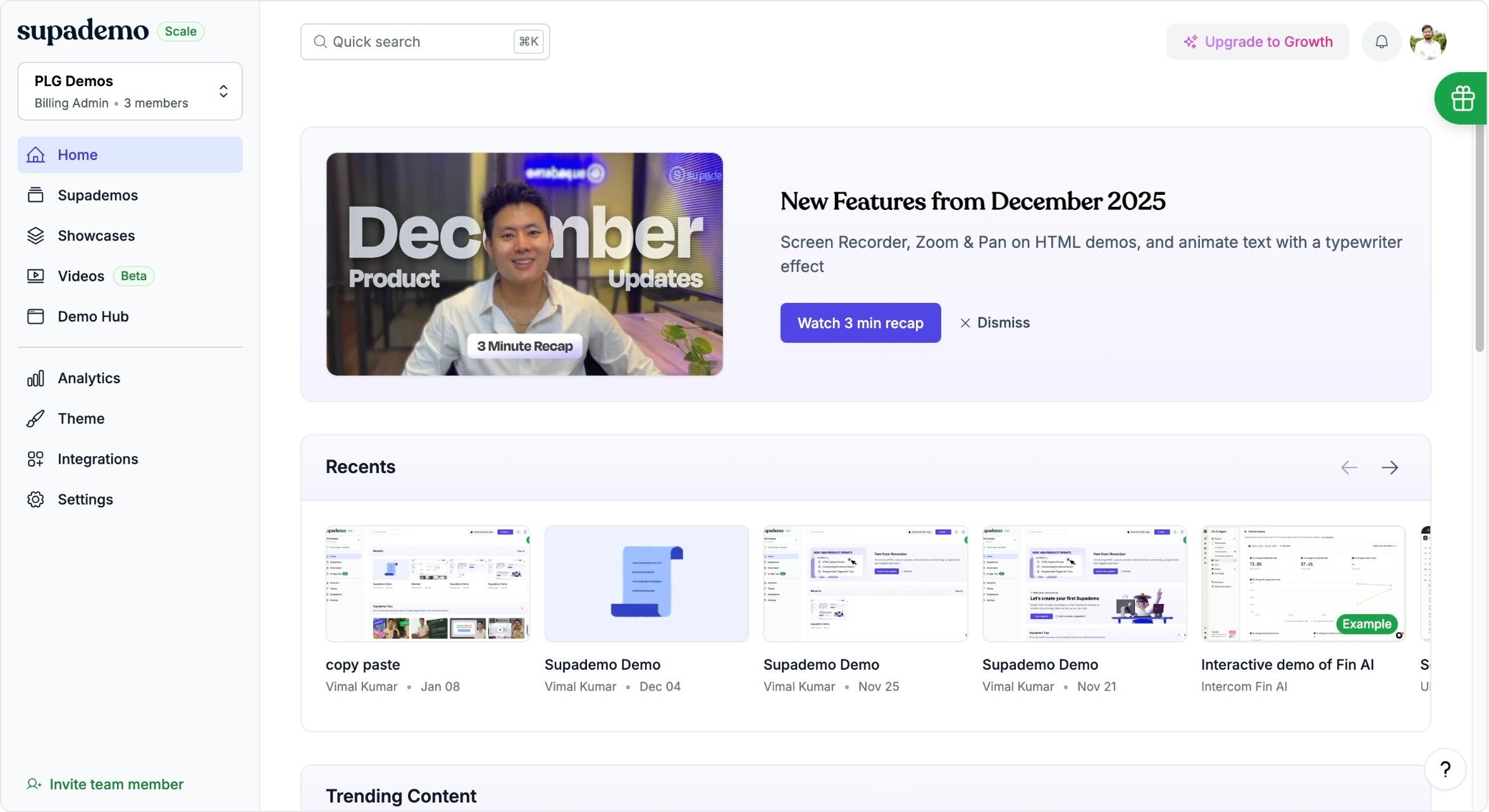Click the 'Recents' section heading
The height and width of the screenshot is (812, 1489).
tap(361, 467)
